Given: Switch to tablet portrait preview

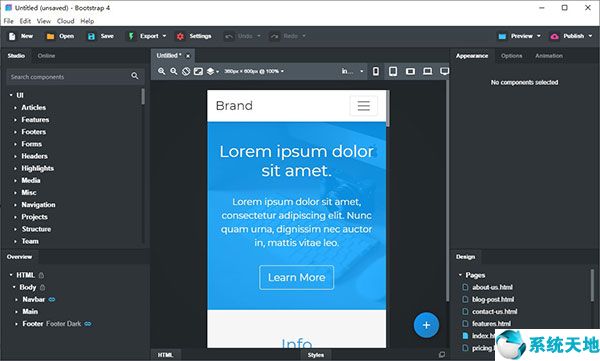Looking at the screenshot, I should point(393,71).
